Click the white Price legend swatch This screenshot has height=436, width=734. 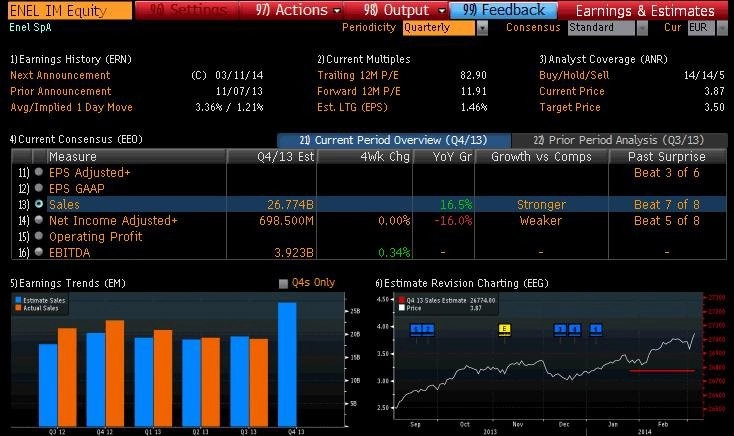tap(402, 308)
